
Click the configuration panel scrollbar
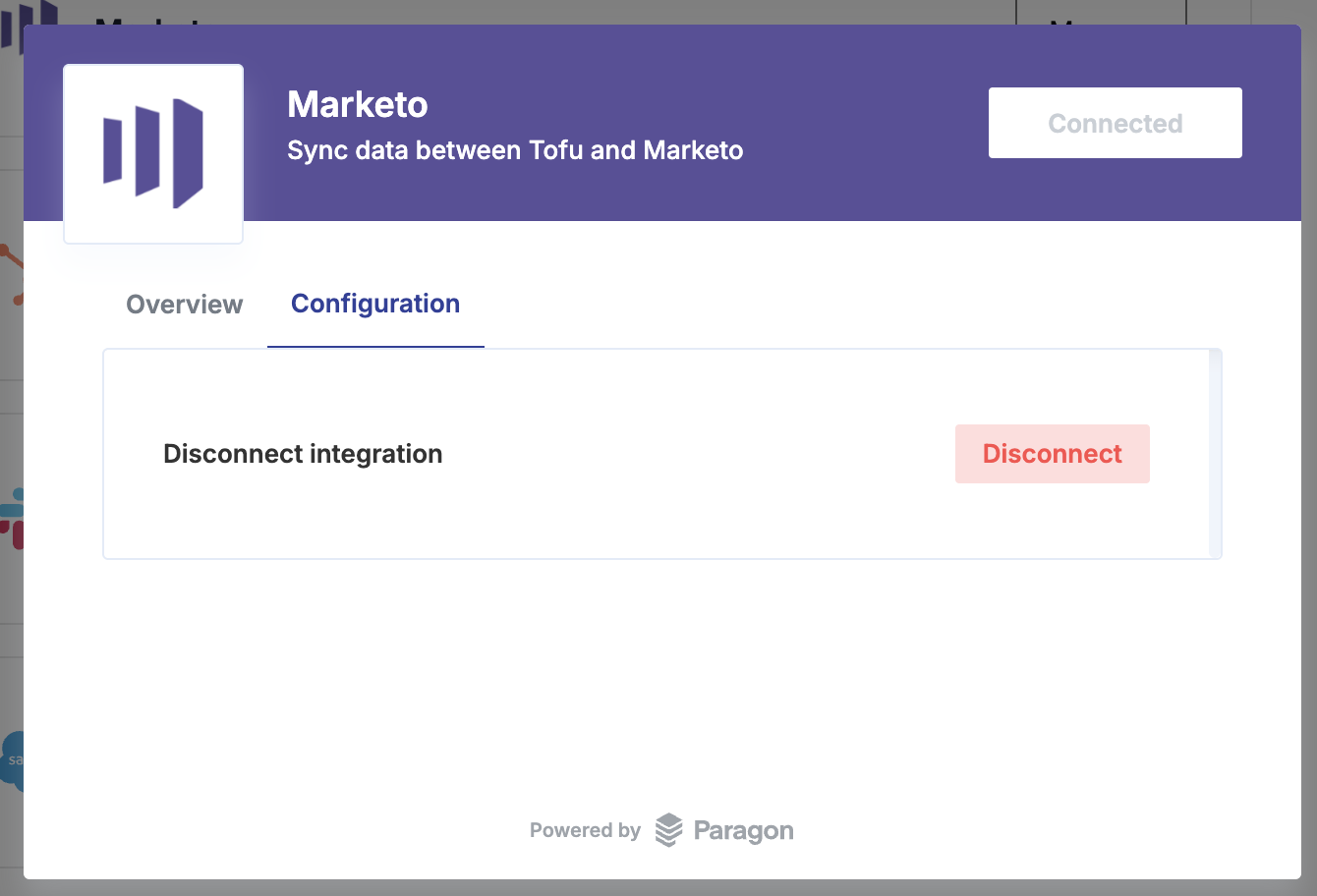1215,454
